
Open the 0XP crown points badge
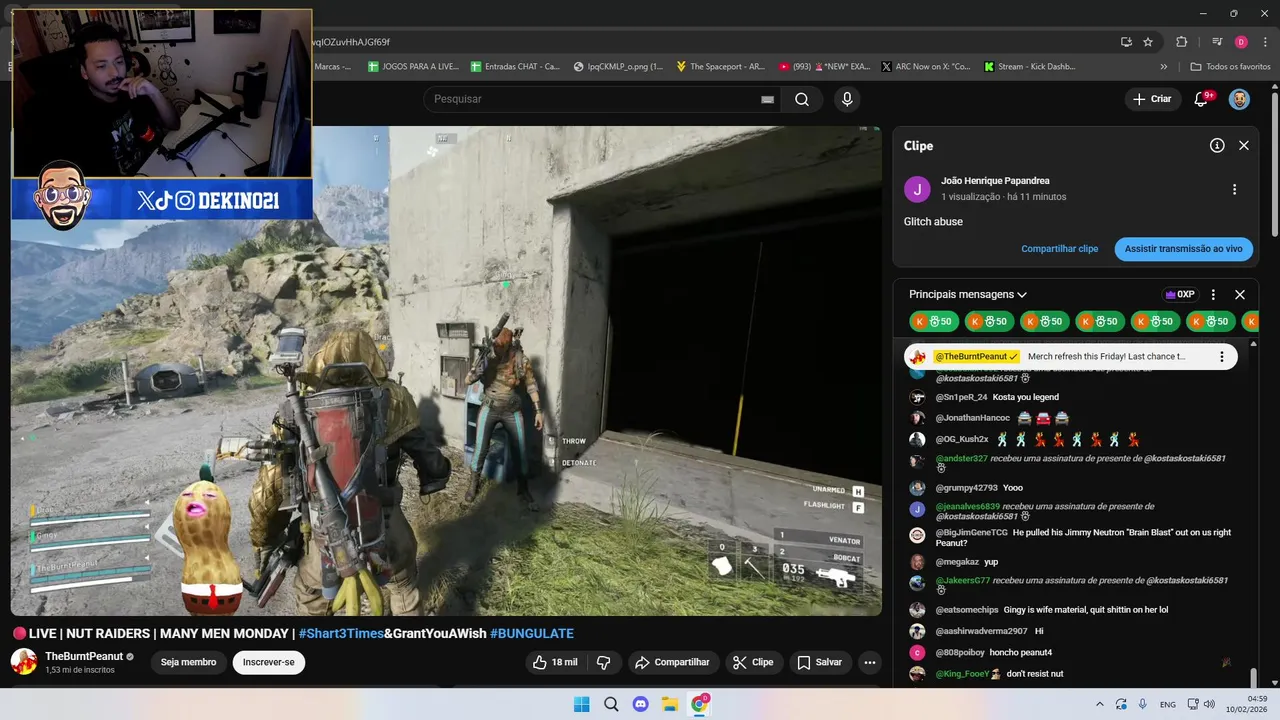(x=1180, y=295)
